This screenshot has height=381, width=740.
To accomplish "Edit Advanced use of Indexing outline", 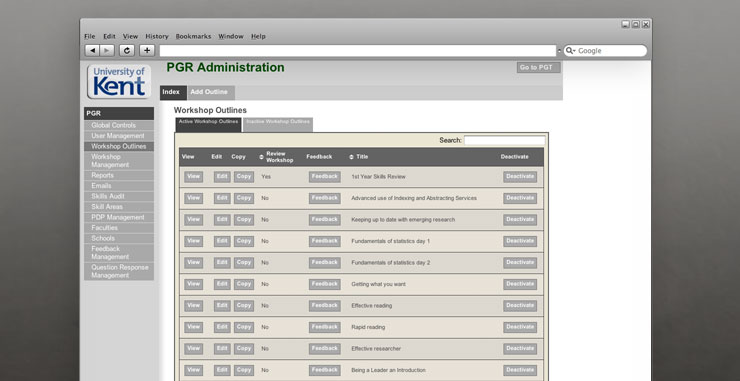I will [222, 198].
